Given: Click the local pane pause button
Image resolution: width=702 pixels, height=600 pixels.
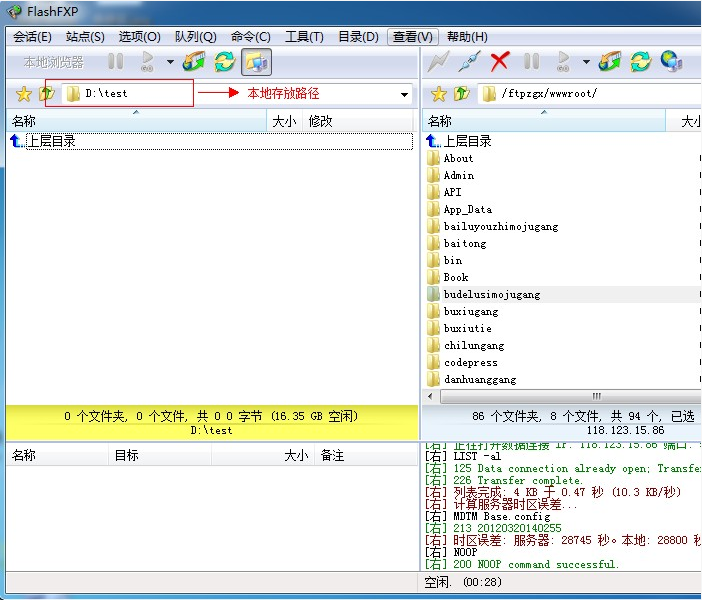Looking at the screenshot, I should (x=116, y=62).
